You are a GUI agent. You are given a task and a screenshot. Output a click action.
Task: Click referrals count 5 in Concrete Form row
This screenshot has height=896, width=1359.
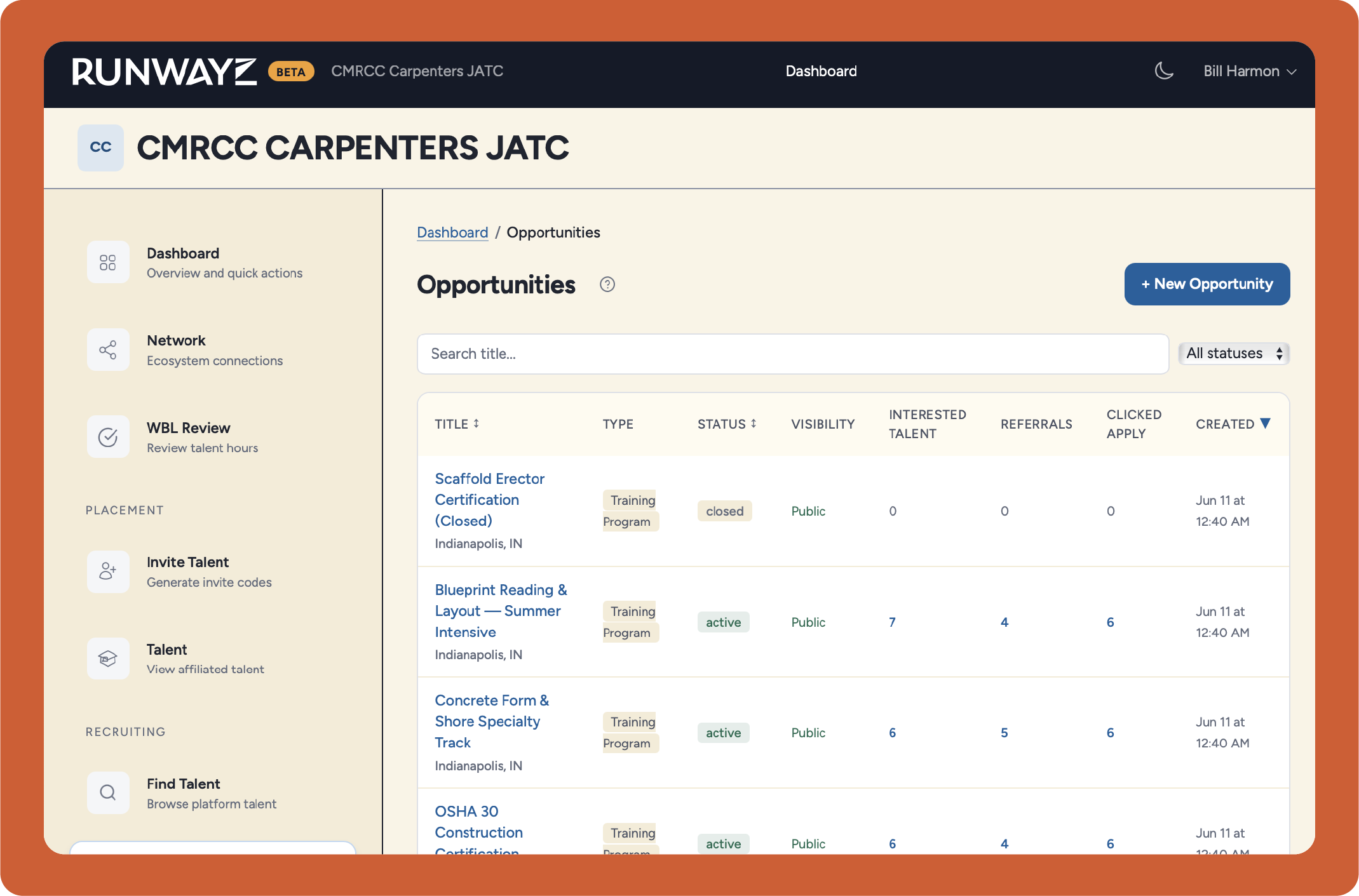tap(1004, 733)
